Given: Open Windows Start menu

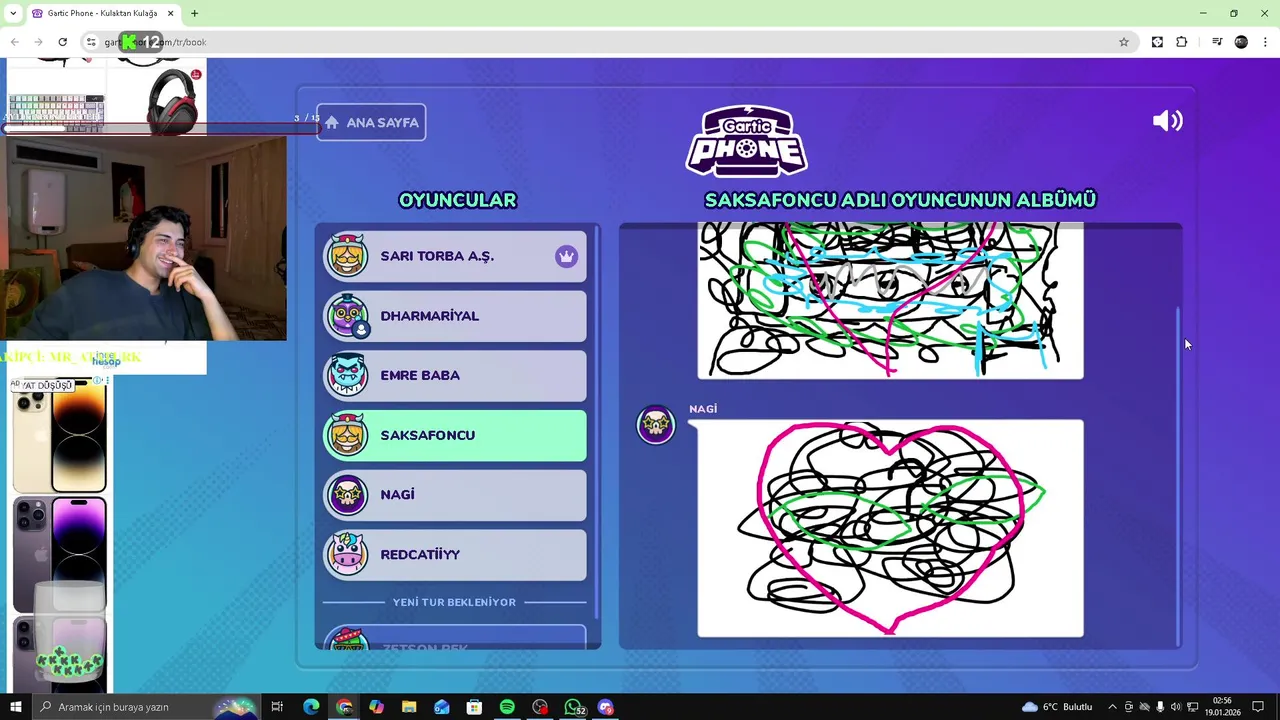Looking at the screenshot, I should (15, 707).
